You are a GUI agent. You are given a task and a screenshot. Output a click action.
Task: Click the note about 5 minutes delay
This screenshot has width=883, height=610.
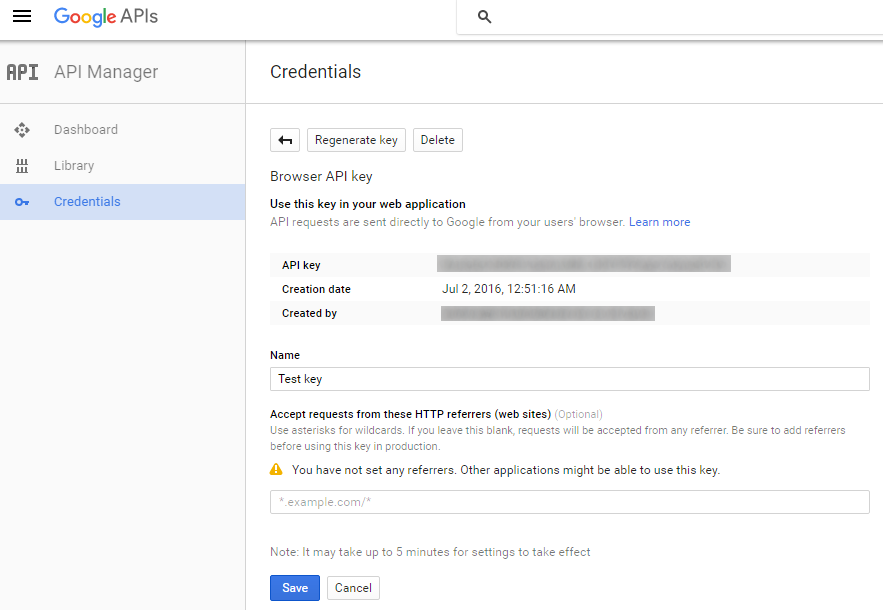[x=430, y=552]
